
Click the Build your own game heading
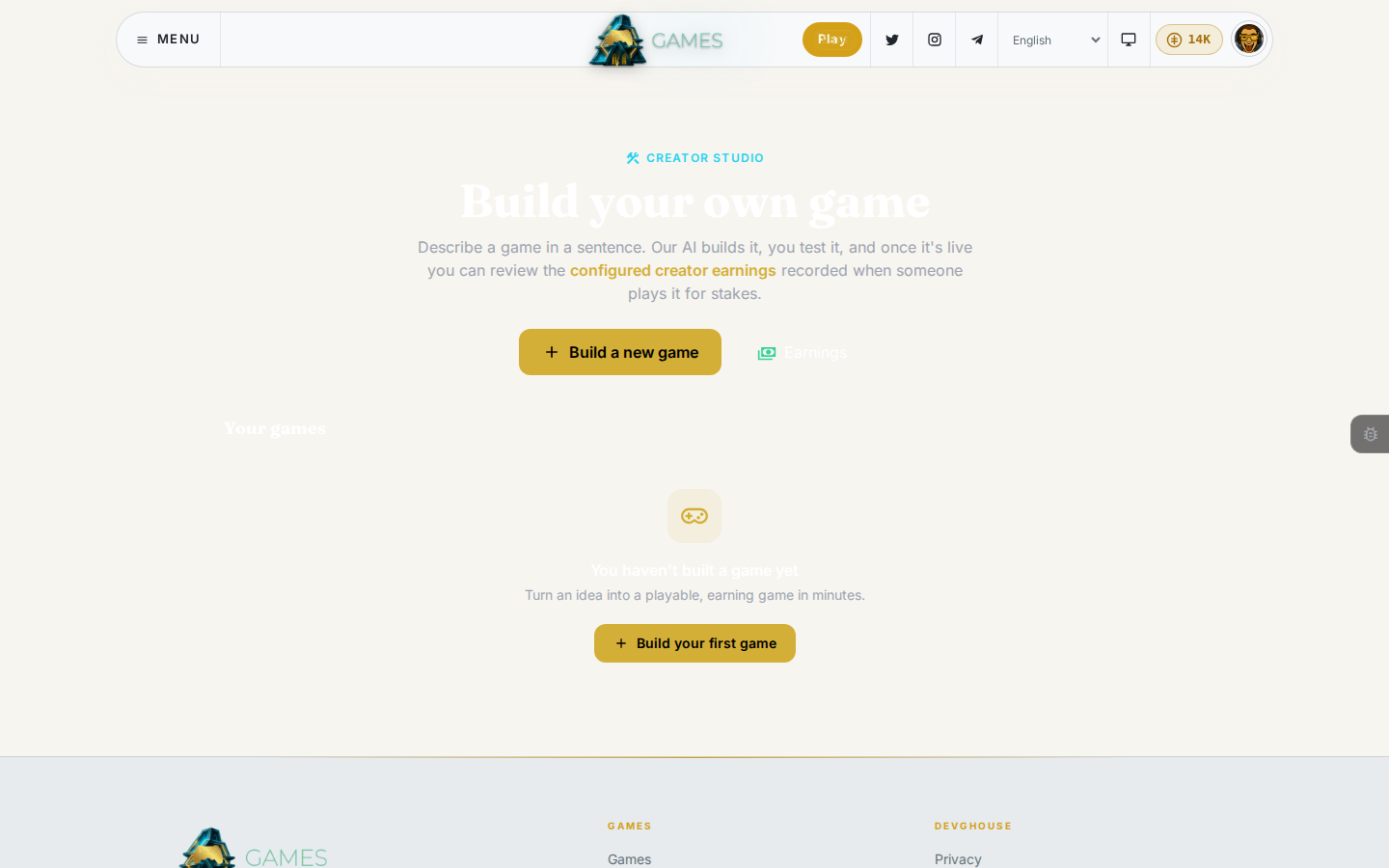(694, 202)
